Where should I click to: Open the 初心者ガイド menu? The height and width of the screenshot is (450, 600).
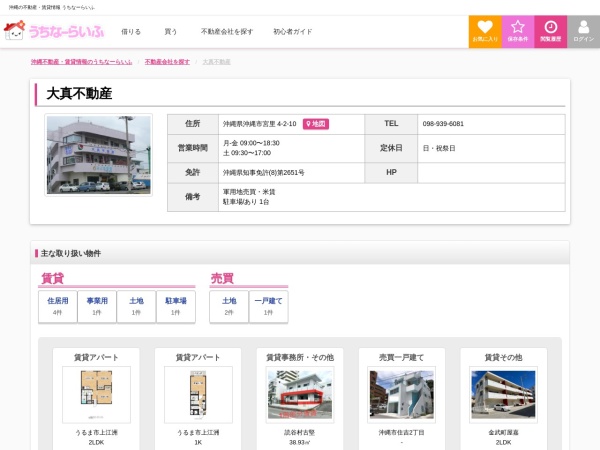293,32
